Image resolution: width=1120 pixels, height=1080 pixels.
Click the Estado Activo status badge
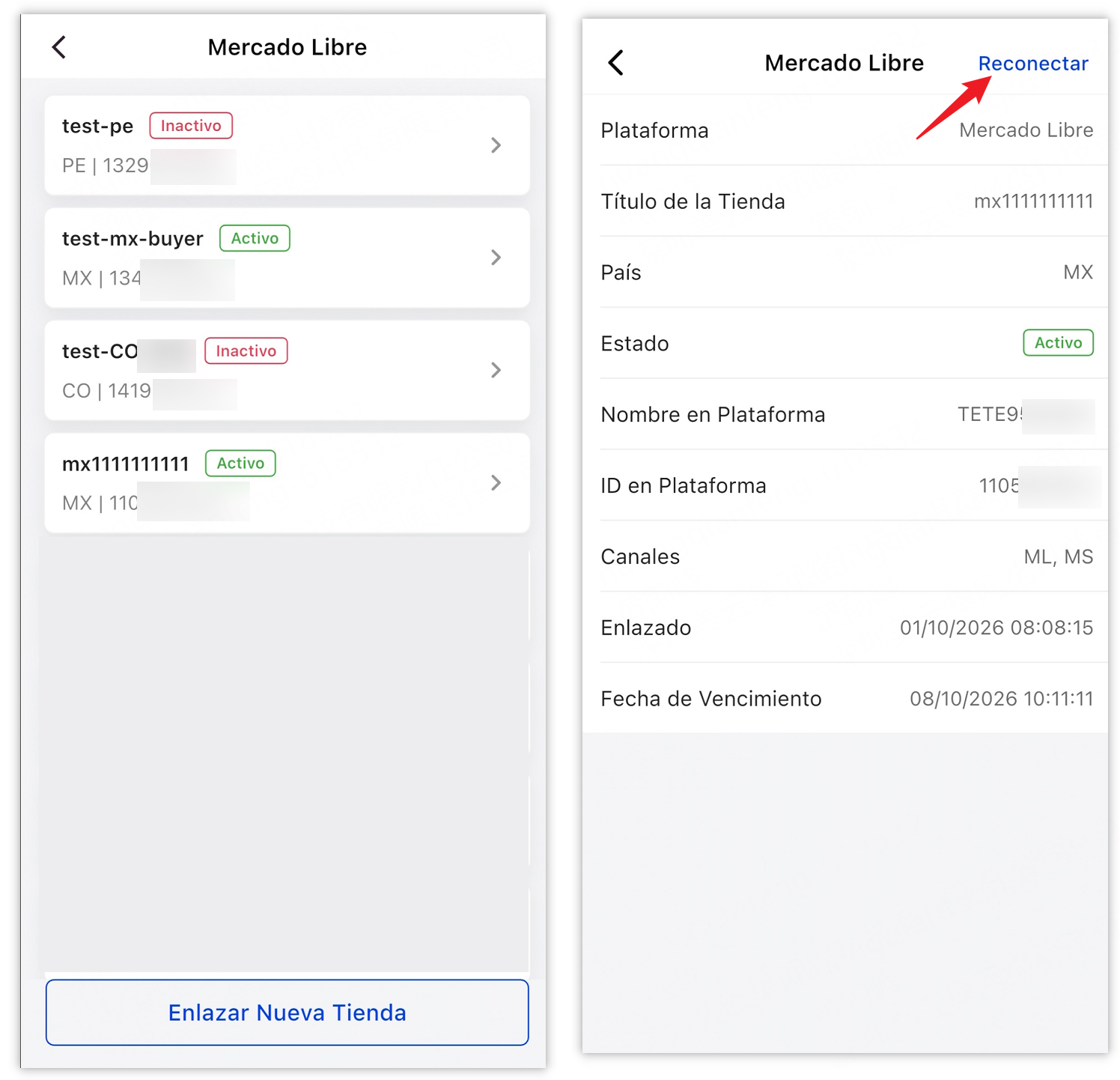click(x=1057, y=343)
